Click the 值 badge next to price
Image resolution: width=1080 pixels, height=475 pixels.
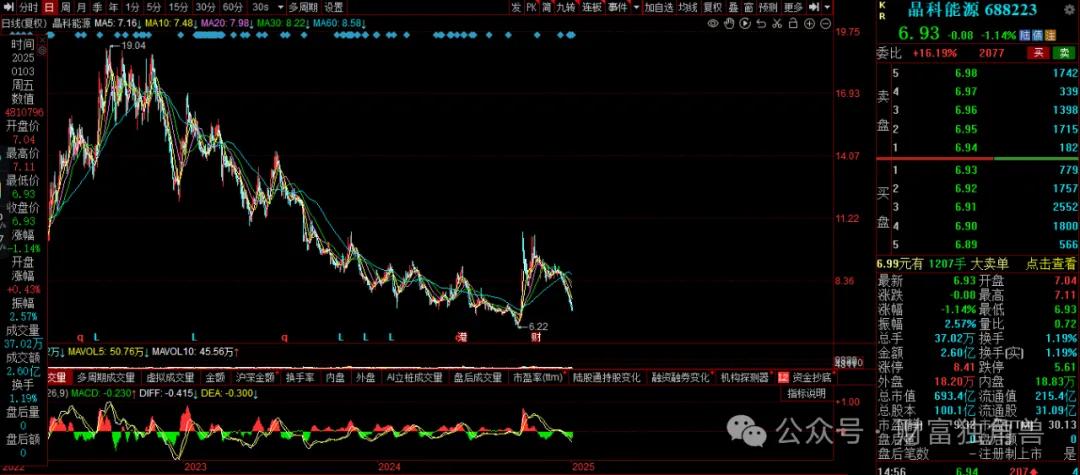coord(1037,35)
